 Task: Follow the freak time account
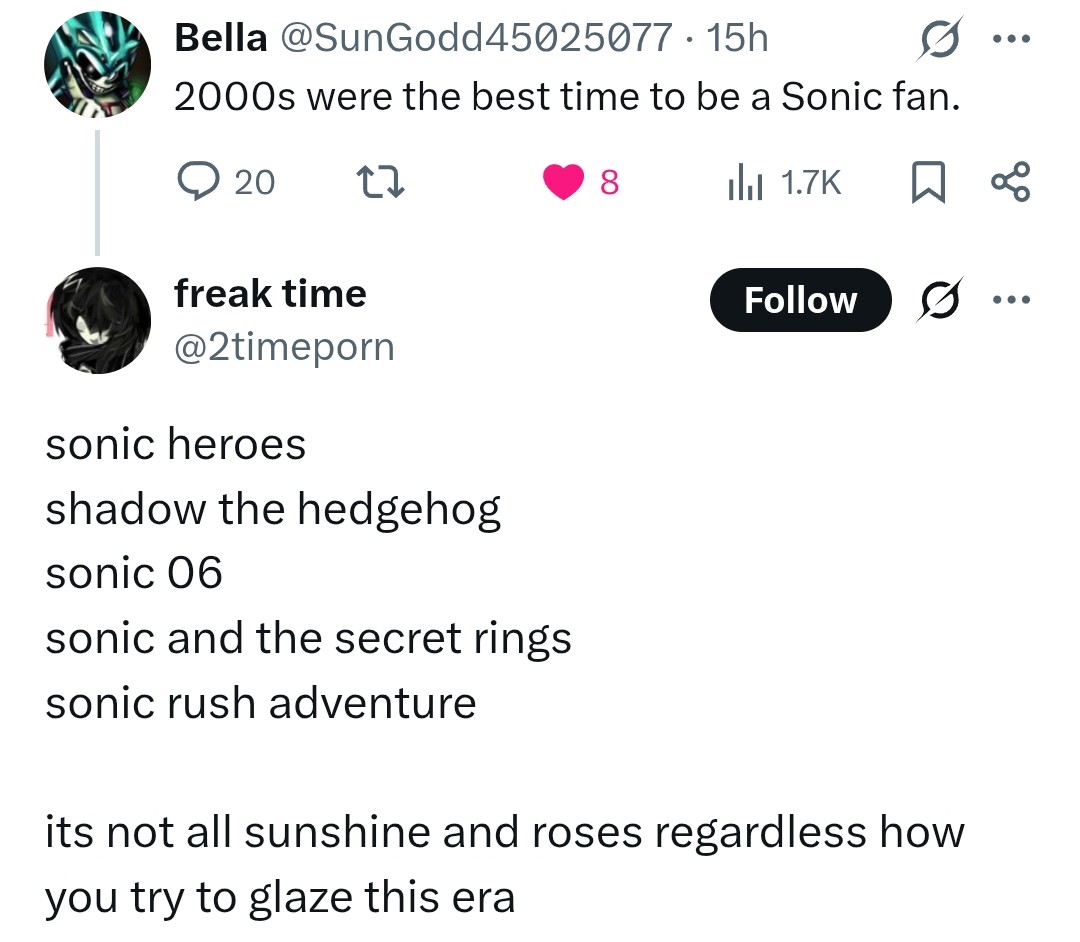800,300
